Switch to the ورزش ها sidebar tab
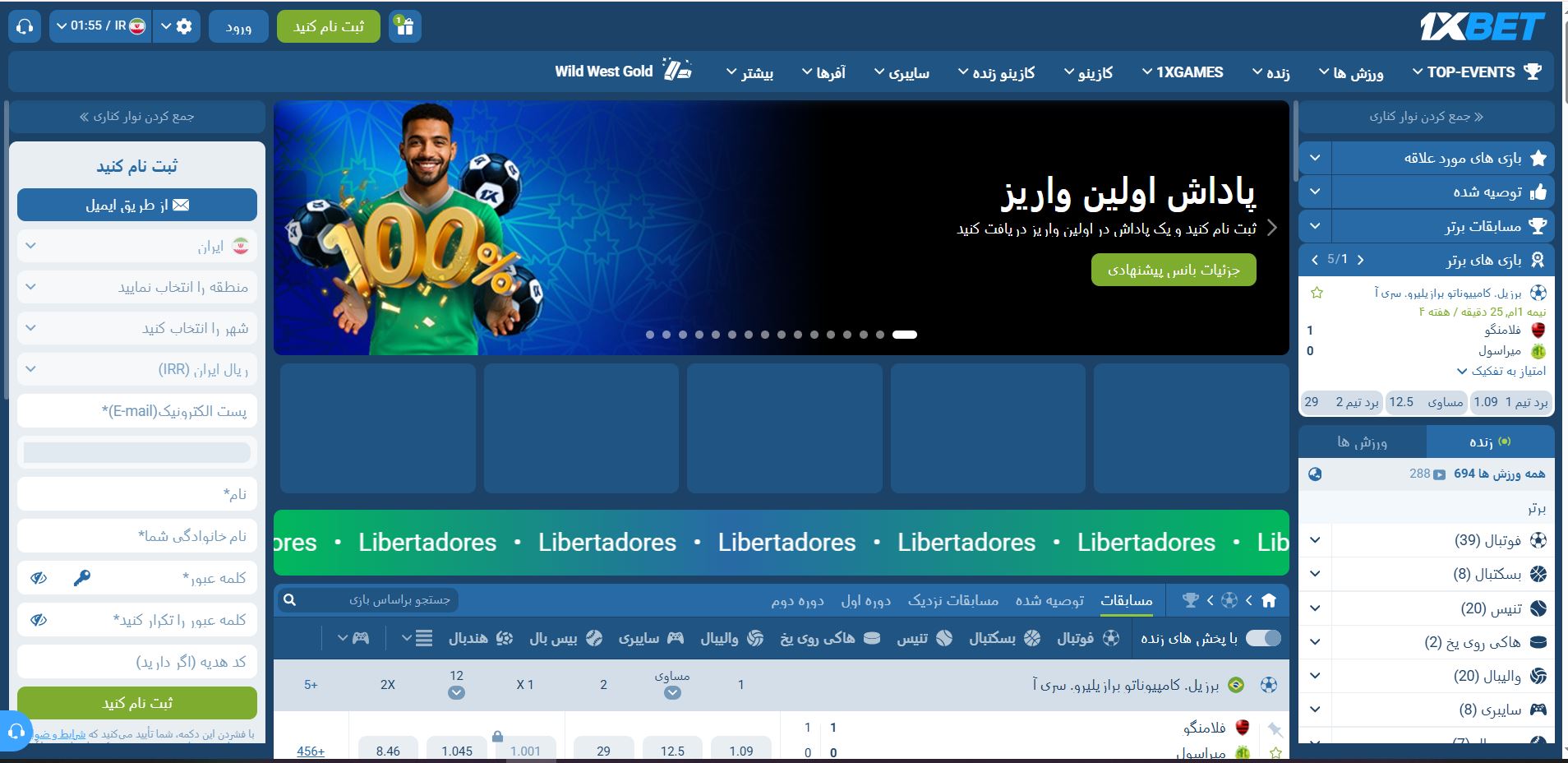This screenshot has height=763, width=1568. pos(1363,442)
